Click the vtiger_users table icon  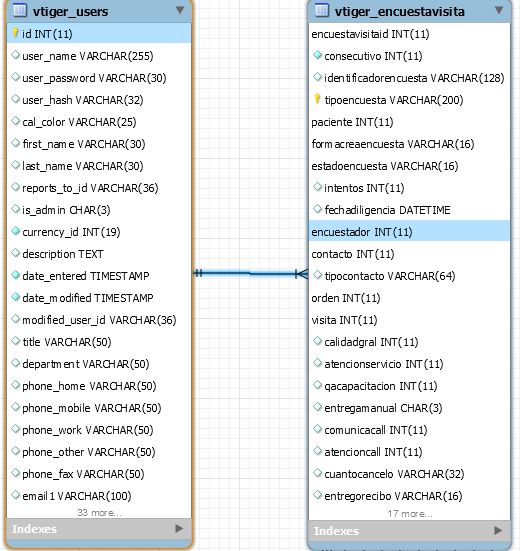point(20,10)
